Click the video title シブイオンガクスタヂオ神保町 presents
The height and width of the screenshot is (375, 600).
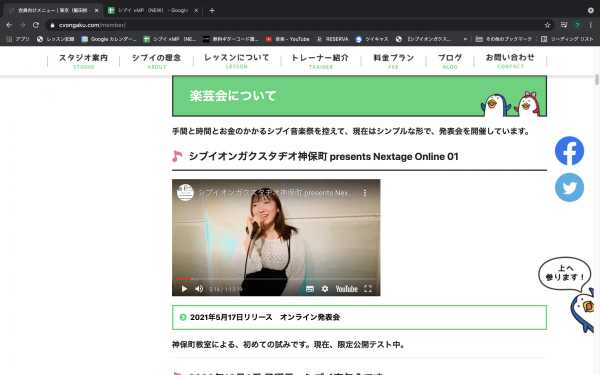click(x=276, y=193)
